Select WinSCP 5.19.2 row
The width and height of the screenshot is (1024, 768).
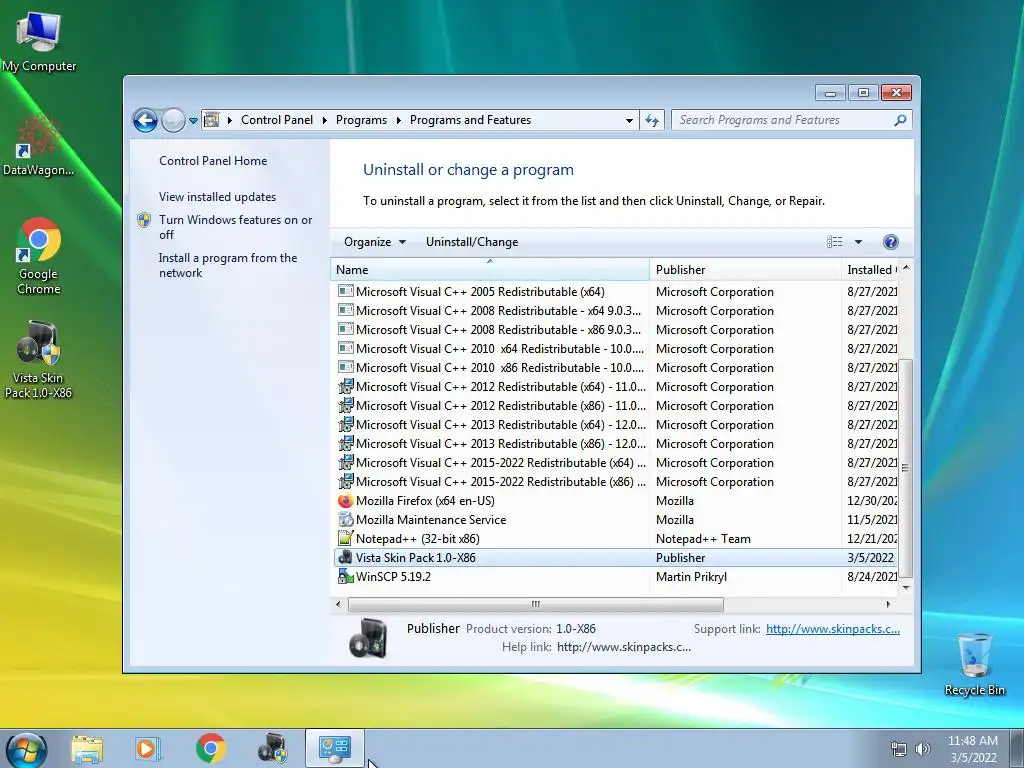click(x=615, y=577)
